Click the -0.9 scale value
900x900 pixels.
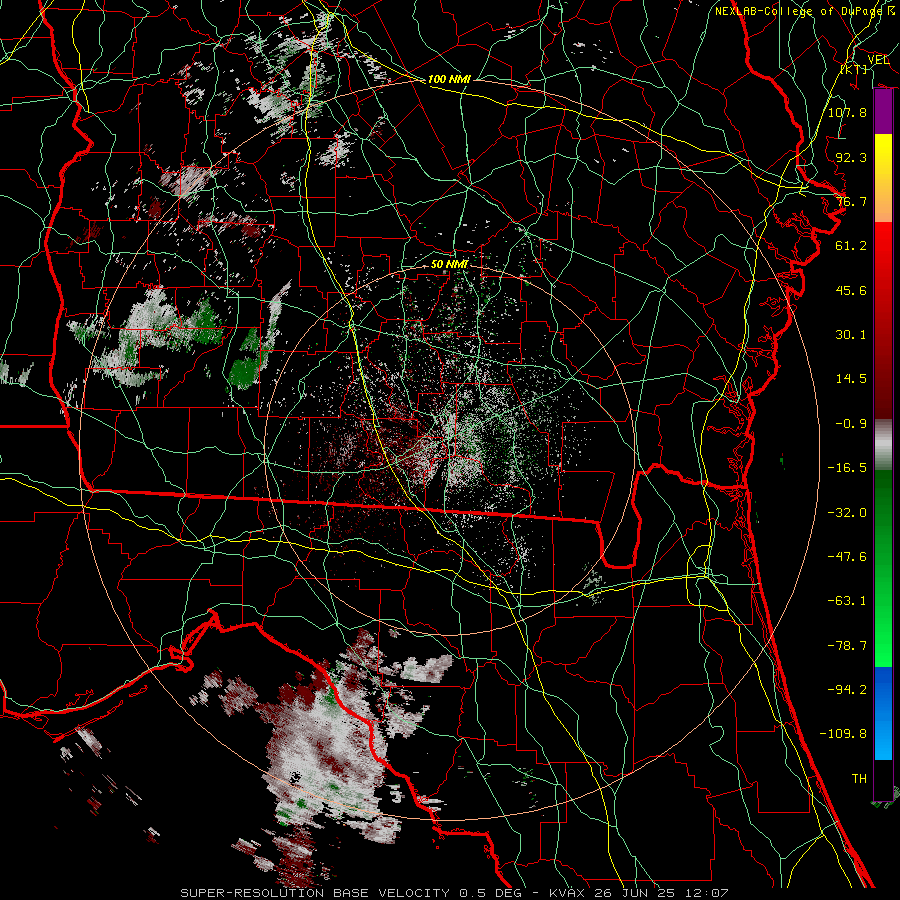(x=851, y=424)
